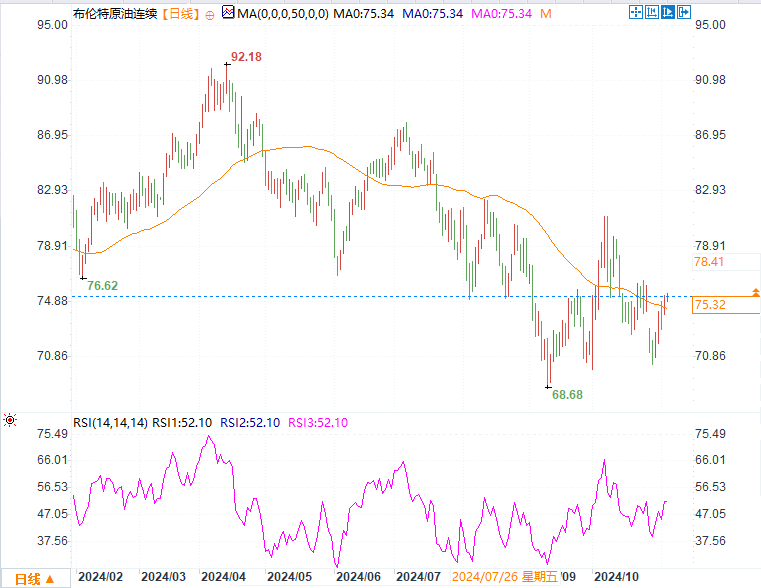This screenshot has width=761, height=588.
Task: Click the orange price alert marker icon
Action: pos(756,293)
